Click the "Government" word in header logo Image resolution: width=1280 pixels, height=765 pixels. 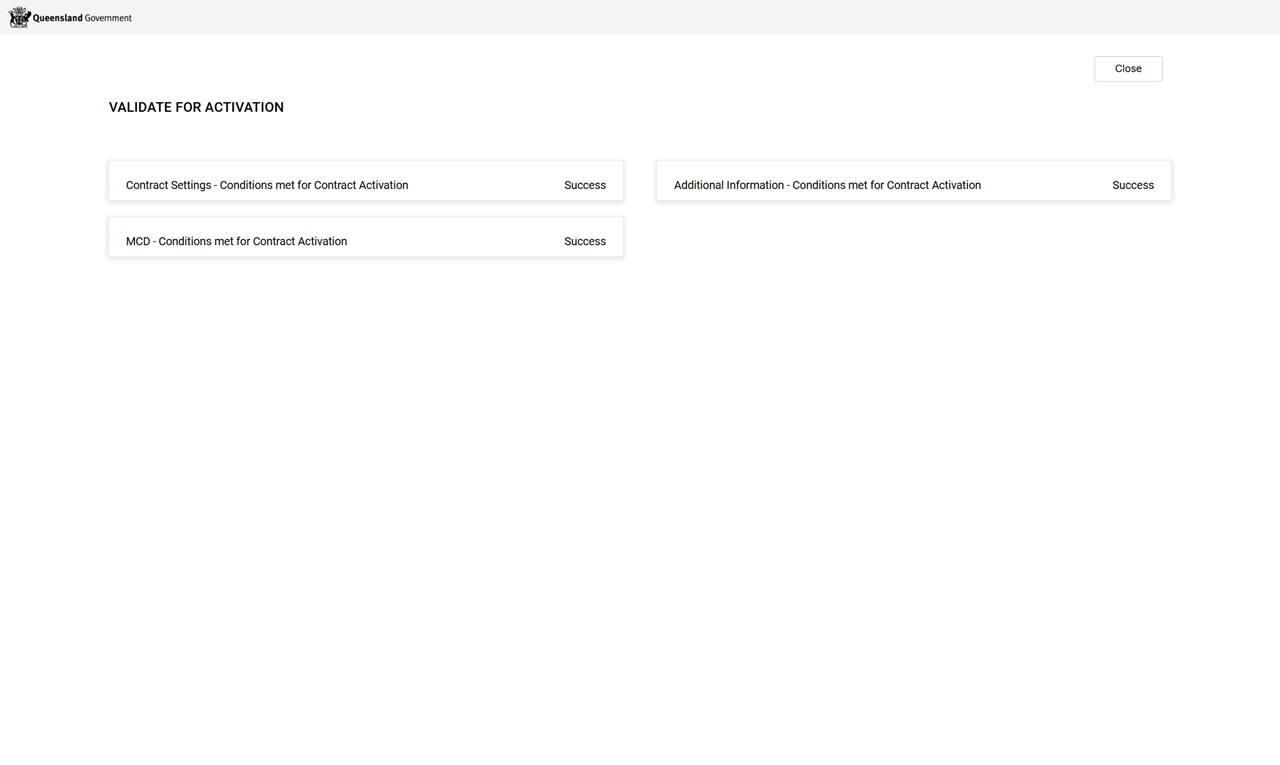point(108,18)
